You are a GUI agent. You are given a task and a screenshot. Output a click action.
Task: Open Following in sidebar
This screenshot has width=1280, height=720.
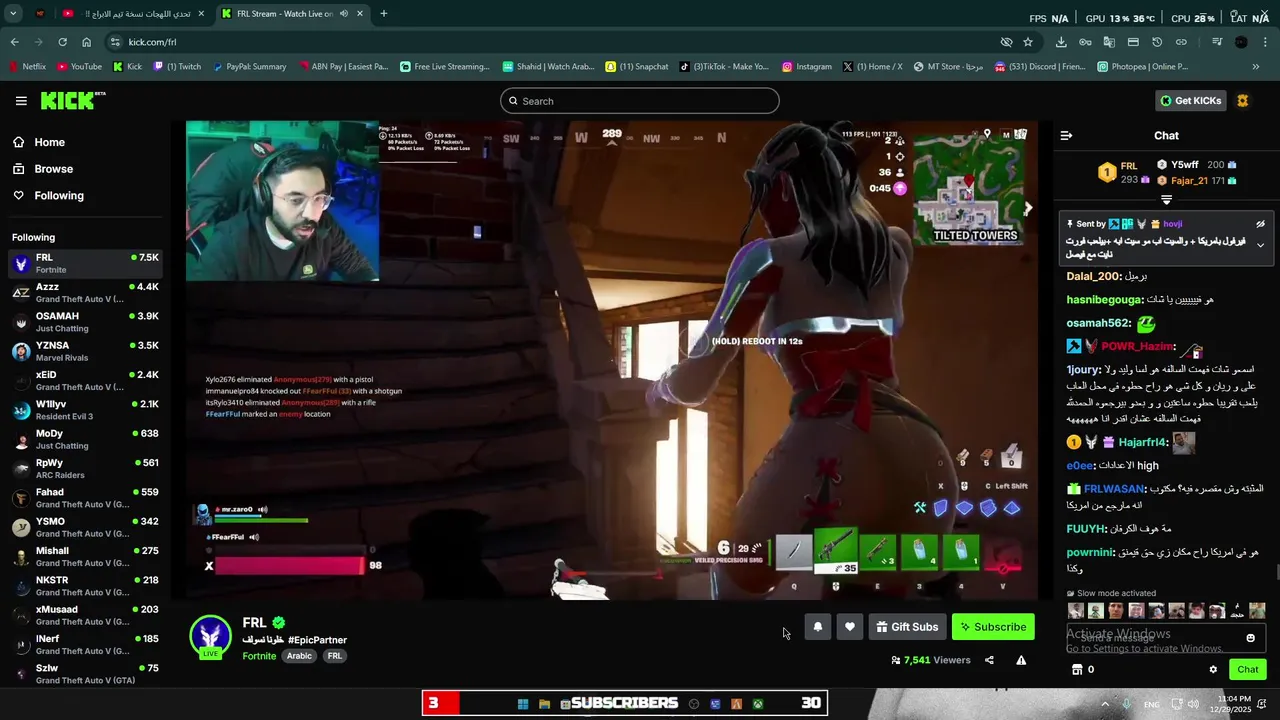tap(48, 196)
